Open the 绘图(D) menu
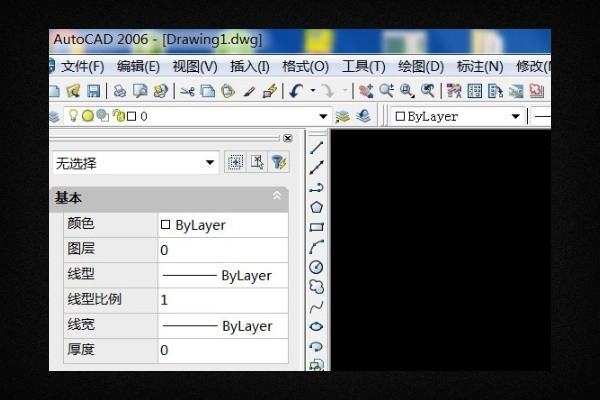 click(x=421, y=67)
